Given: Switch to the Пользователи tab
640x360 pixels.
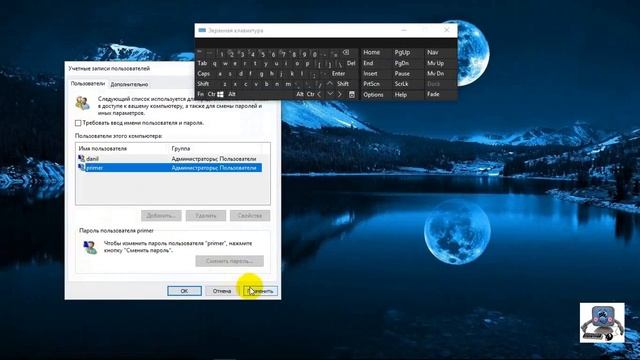Looking at the screenshot, I should point(88,84).
